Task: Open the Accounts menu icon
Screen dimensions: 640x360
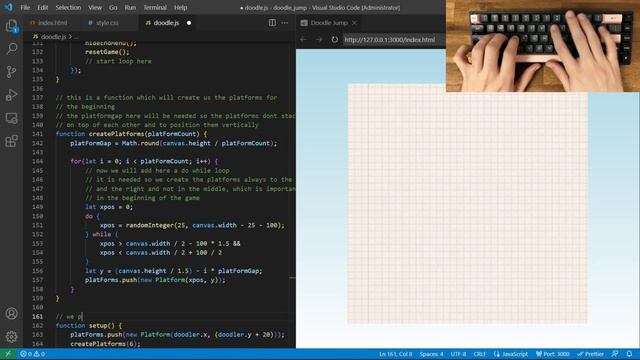Action: point(11,313)
